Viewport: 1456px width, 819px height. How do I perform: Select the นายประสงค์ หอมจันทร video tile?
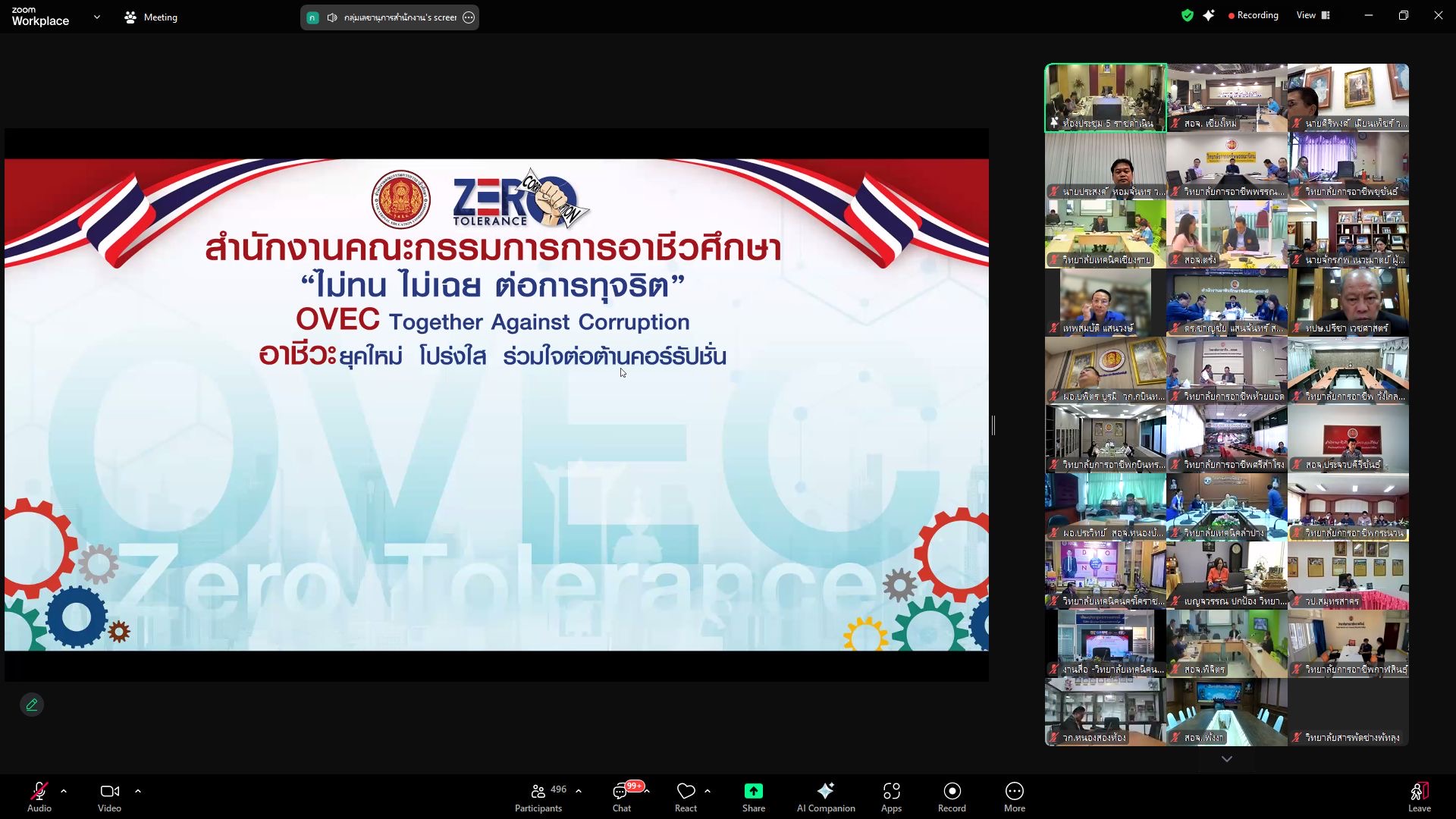click(x=1106, y=166)
